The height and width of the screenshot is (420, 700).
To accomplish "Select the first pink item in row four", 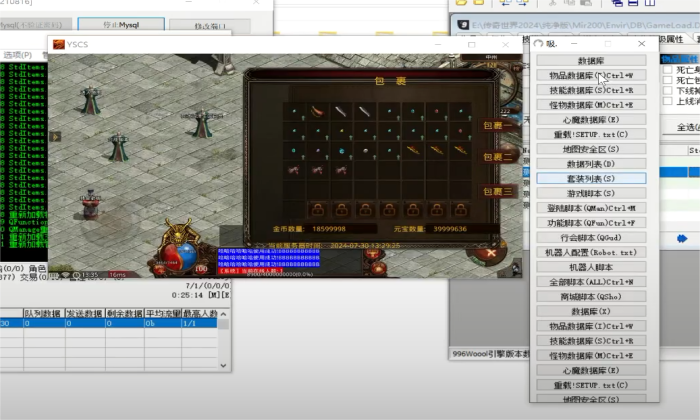I will click(292, 170).
